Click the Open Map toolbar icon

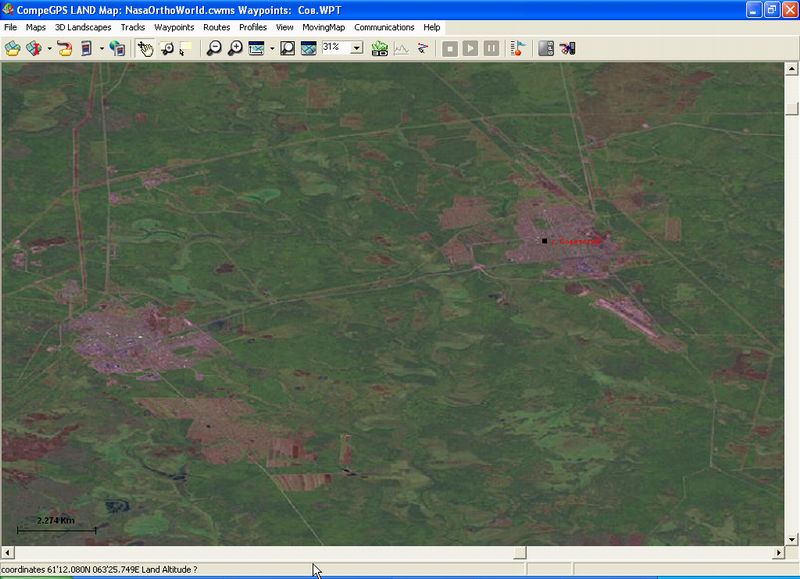13,48
